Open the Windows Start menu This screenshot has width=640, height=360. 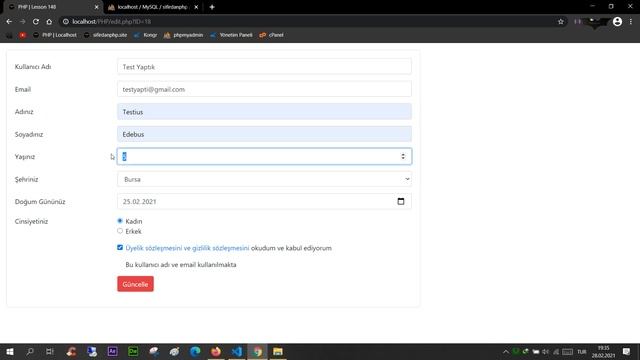pyautogui.click(x=9, y=351)
